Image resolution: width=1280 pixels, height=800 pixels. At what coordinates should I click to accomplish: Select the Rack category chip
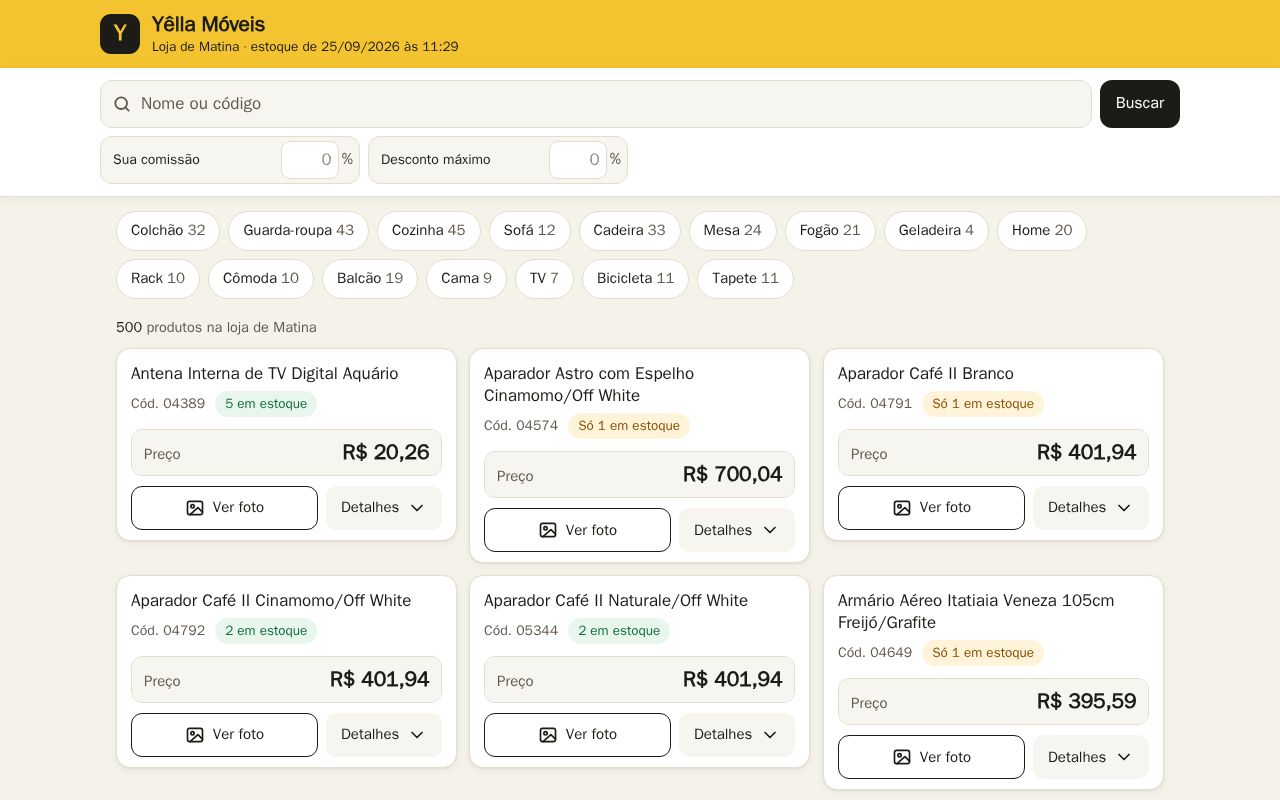point(158,279)
